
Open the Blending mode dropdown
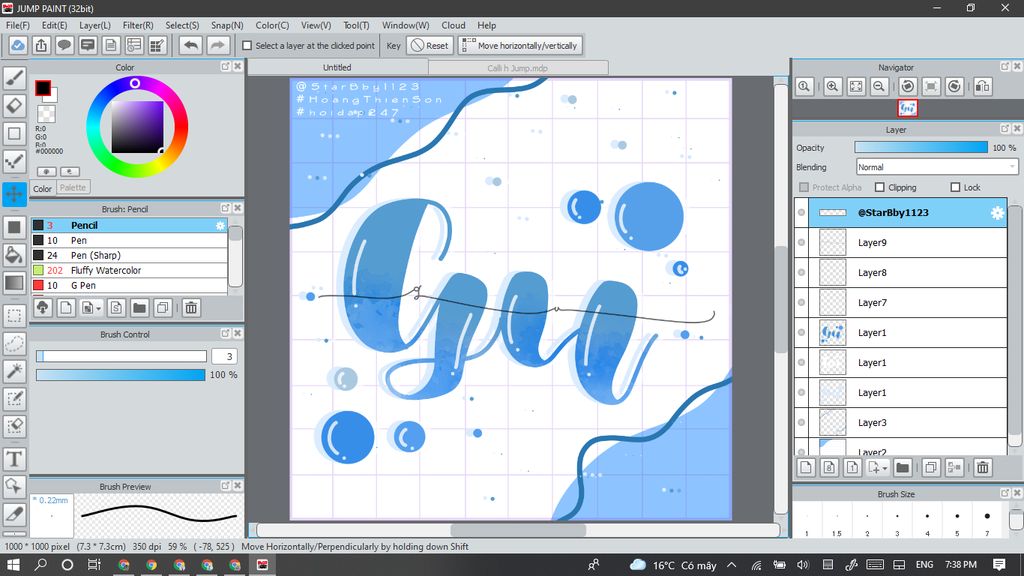click(936, 167)
